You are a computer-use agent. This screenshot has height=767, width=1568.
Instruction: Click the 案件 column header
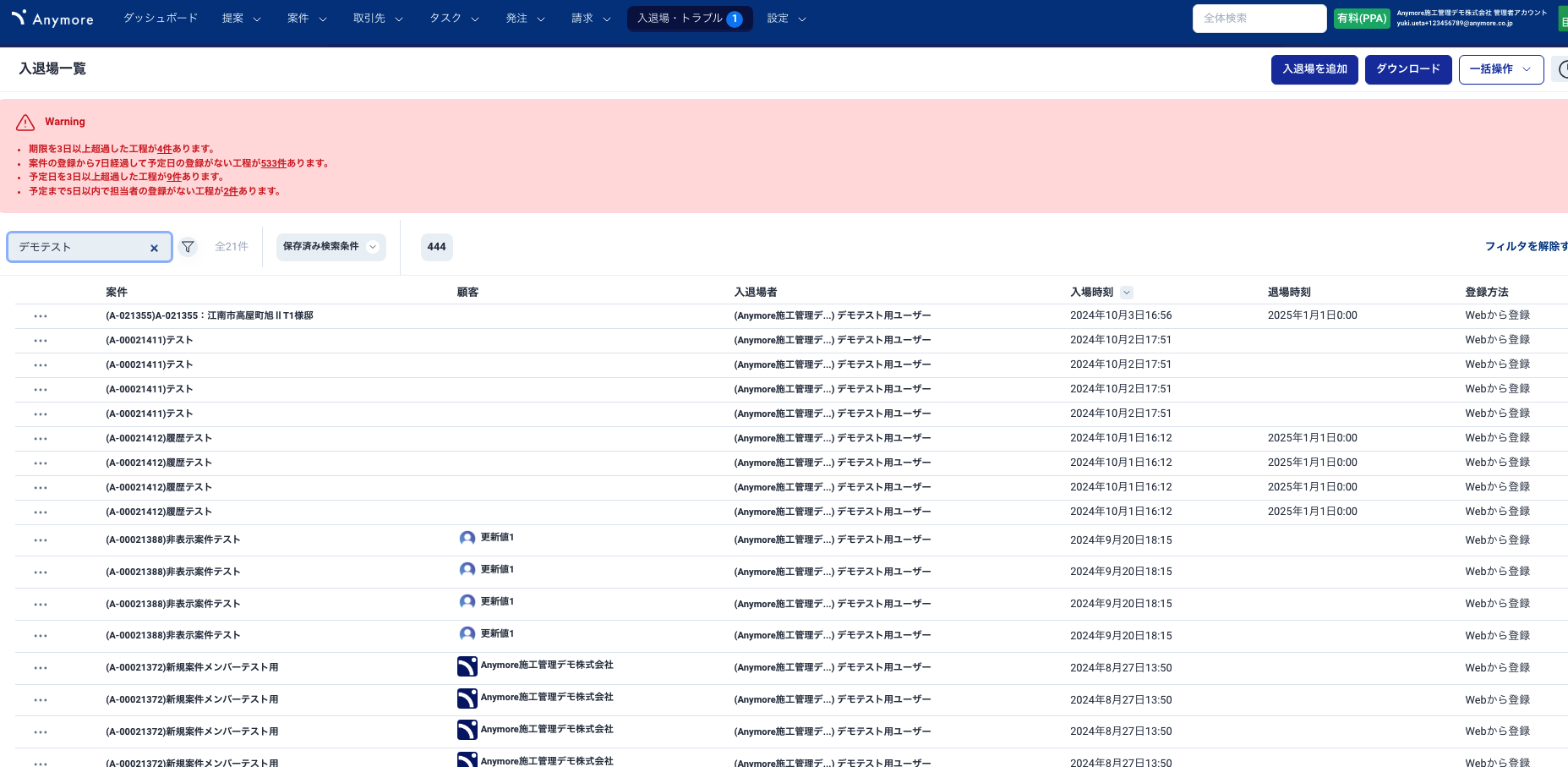click(x=117, y=293)
